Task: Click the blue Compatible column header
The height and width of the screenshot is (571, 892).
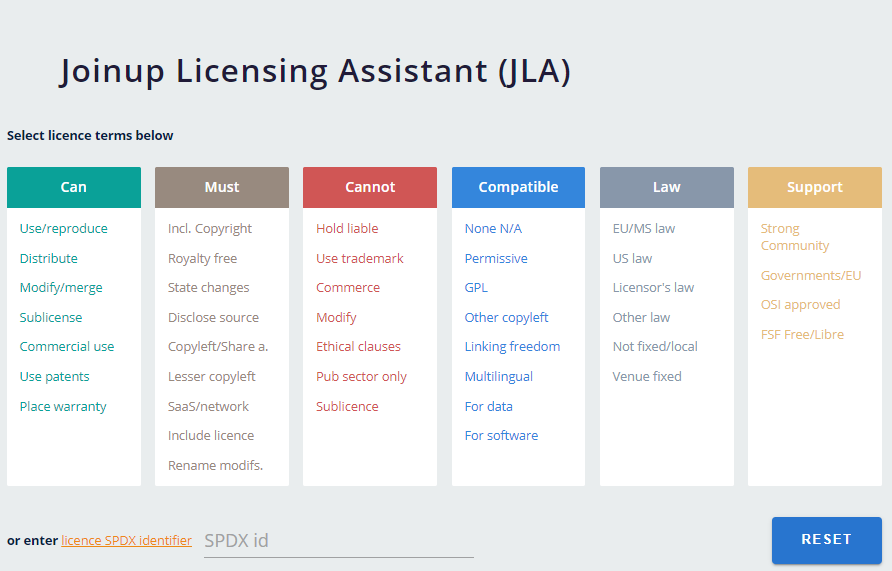Action: [518, 187]
